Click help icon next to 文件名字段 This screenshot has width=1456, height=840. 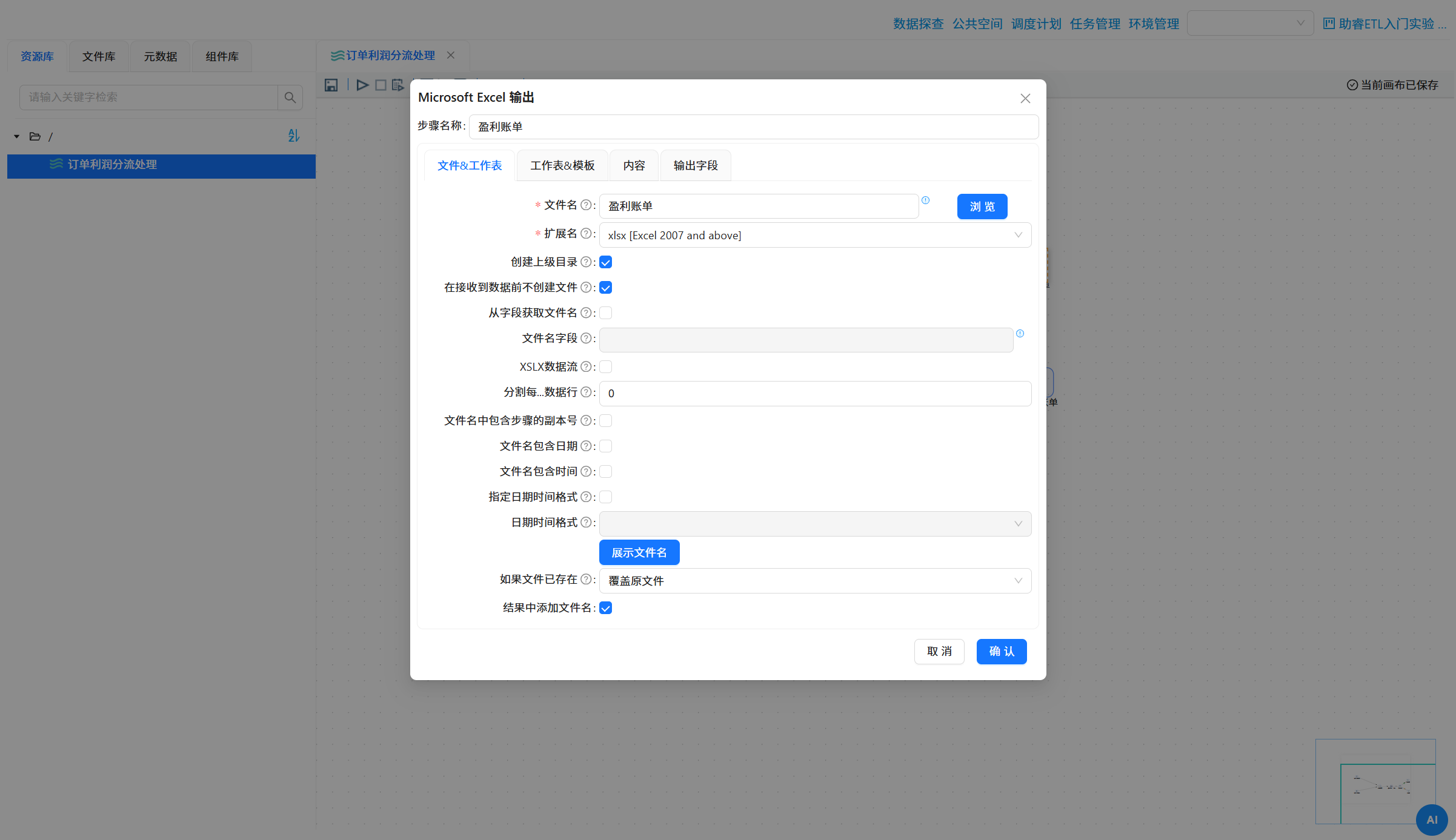pyautogui.click(x=586, y=339)
